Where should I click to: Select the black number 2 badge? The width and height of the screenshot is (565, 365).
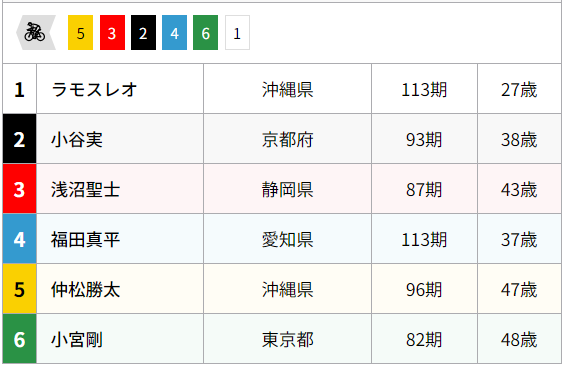tap(143, 32)
